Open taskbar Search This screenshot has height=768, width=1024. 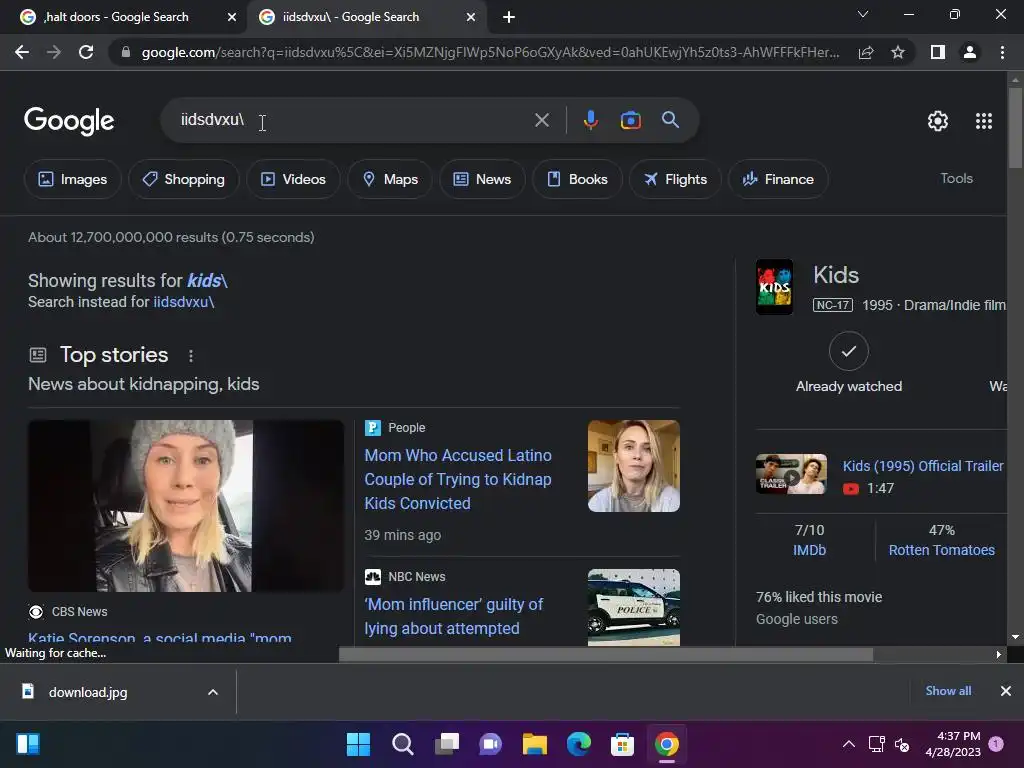tap(402, 744)
